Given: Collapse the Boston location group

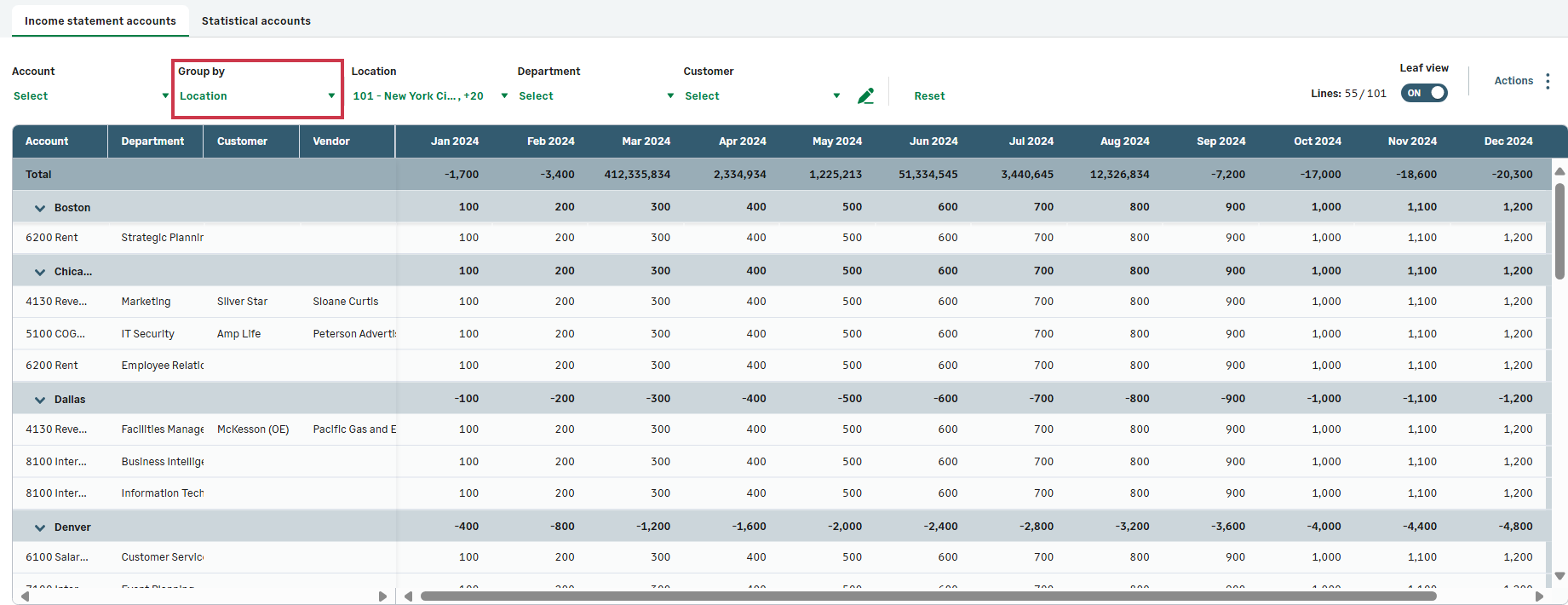Looking at the screenshot, I should coord(39,208).
